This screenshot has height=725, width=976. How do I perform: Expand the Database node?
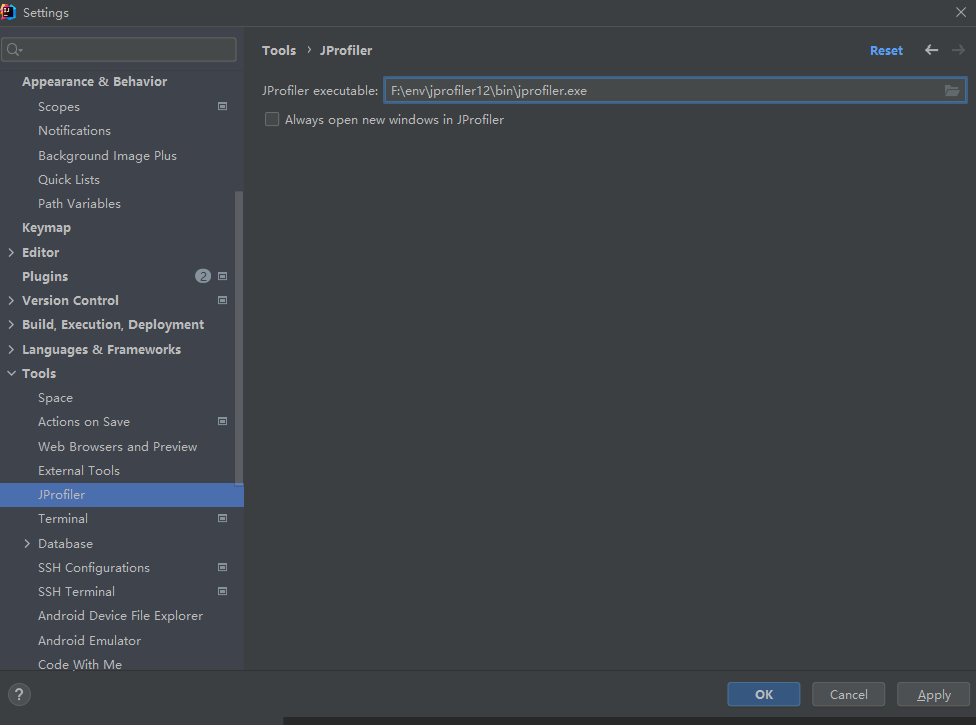27,544
